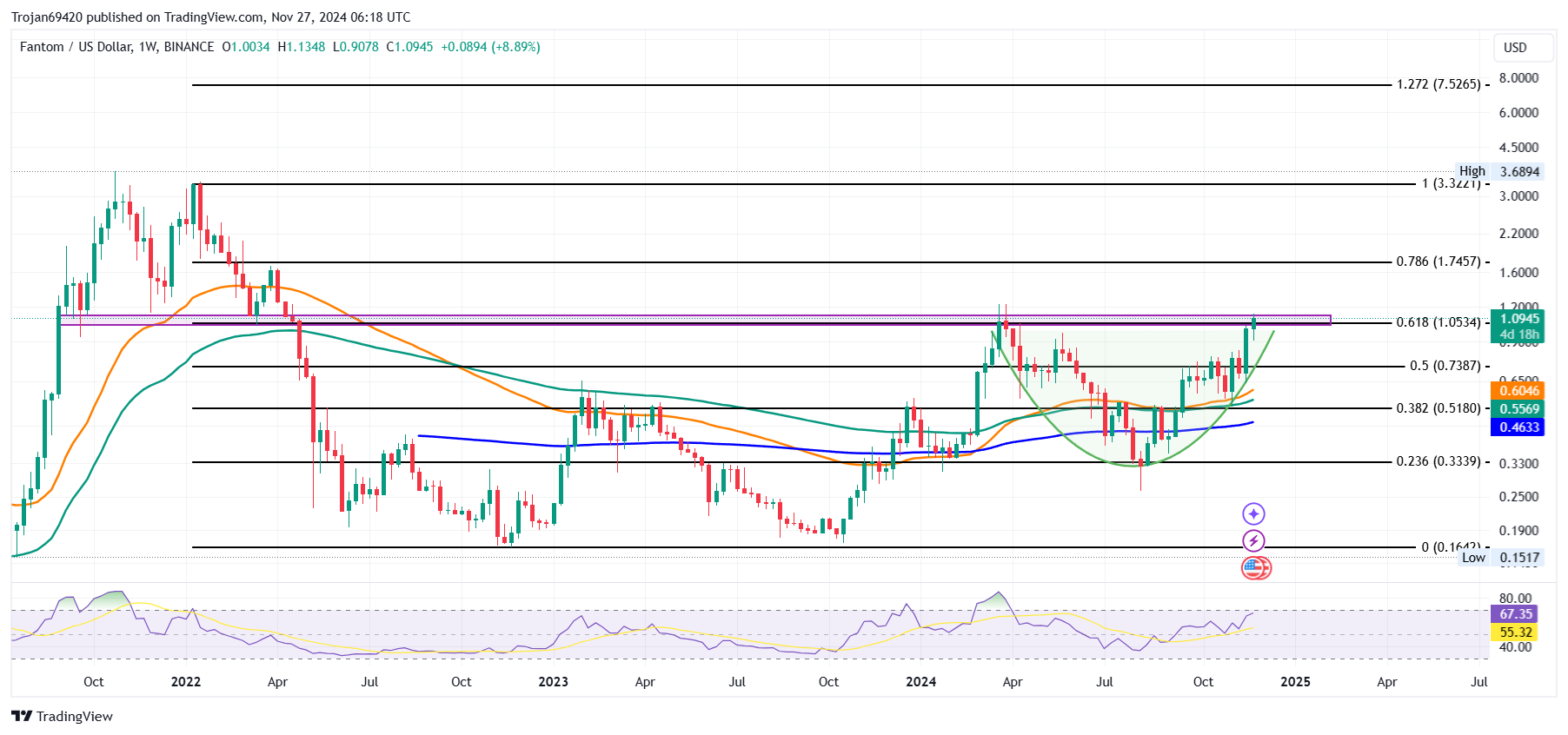The image size is (1568, 735).
Task: Click the purple star event icon
Action: point(1253,513)
